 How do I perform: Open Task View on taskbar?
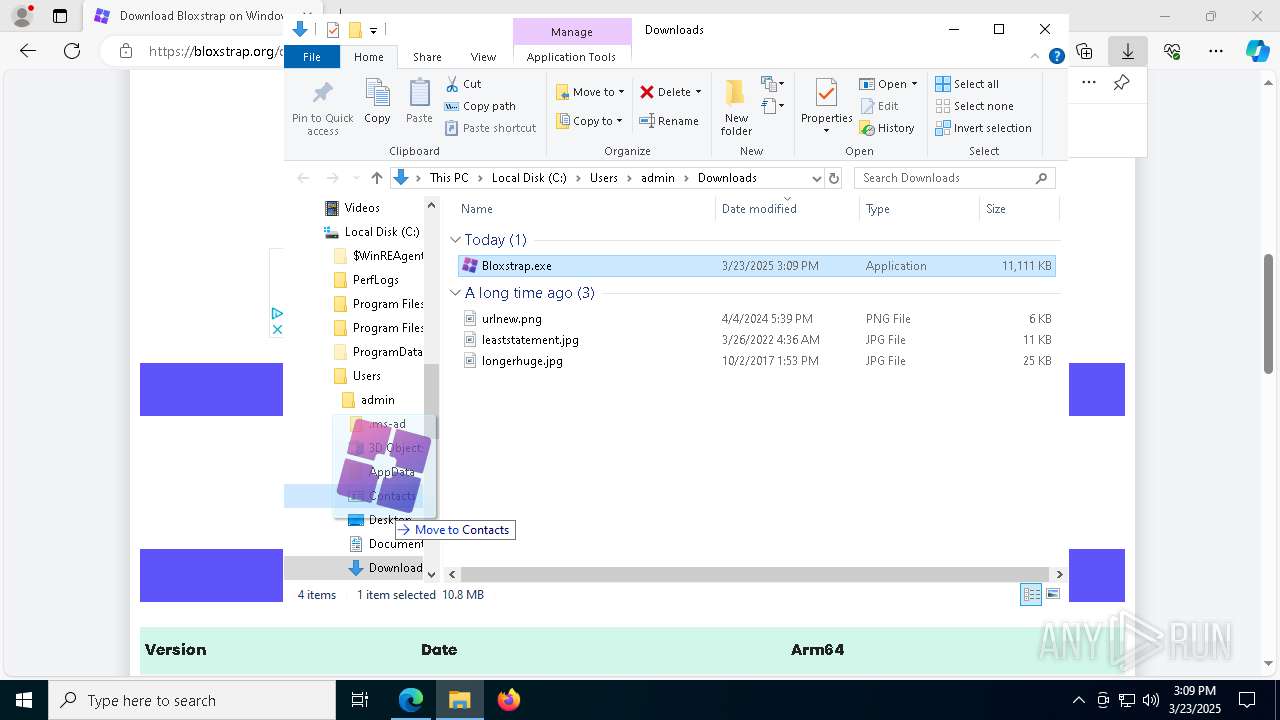[x=360, y=700]
